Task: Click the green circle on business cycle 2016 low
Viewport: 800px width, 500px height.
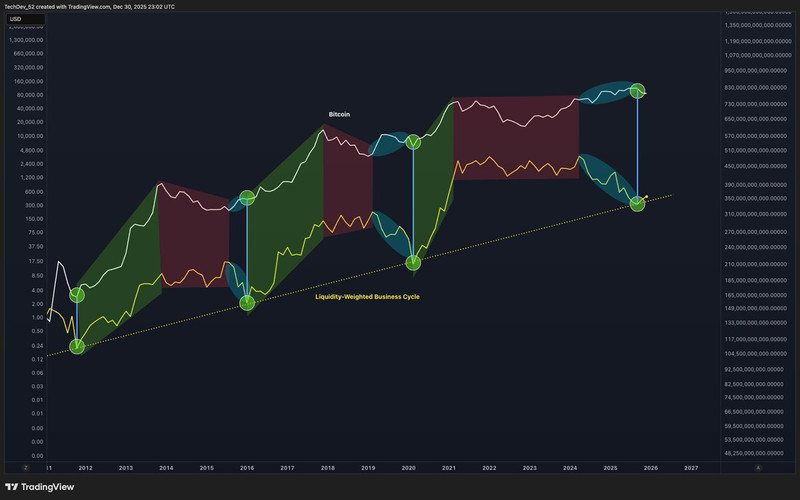Action: pos(247,302)
